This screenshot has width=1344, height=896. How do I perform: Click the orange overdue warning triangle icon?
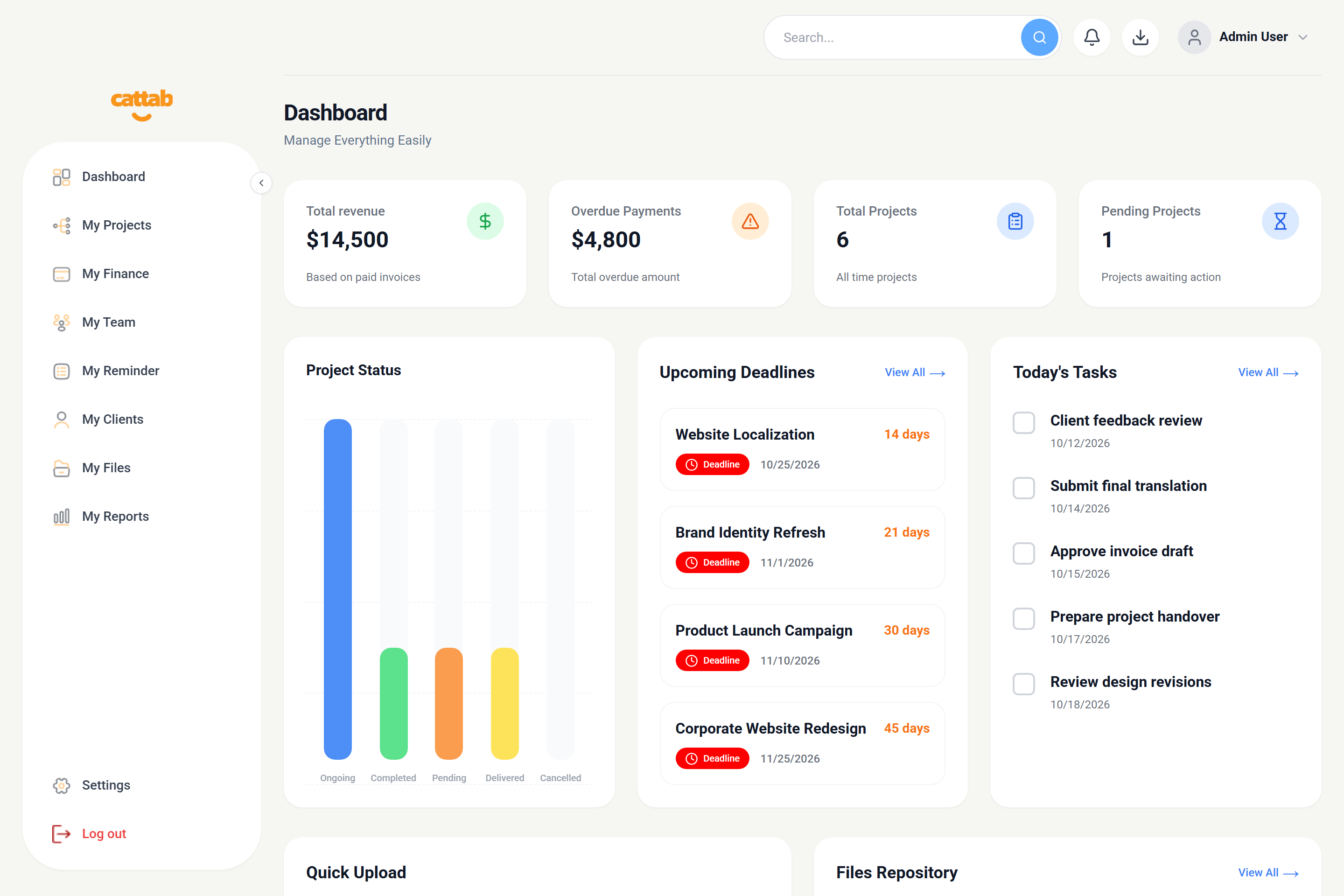click(x=750, y=221)
